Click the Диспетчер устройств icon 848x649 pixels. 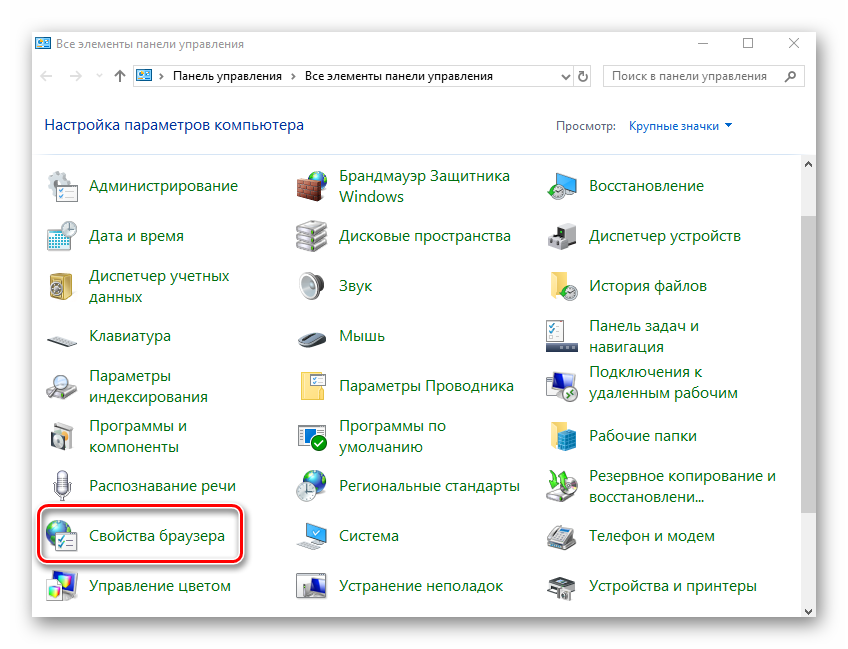(562, 236)
